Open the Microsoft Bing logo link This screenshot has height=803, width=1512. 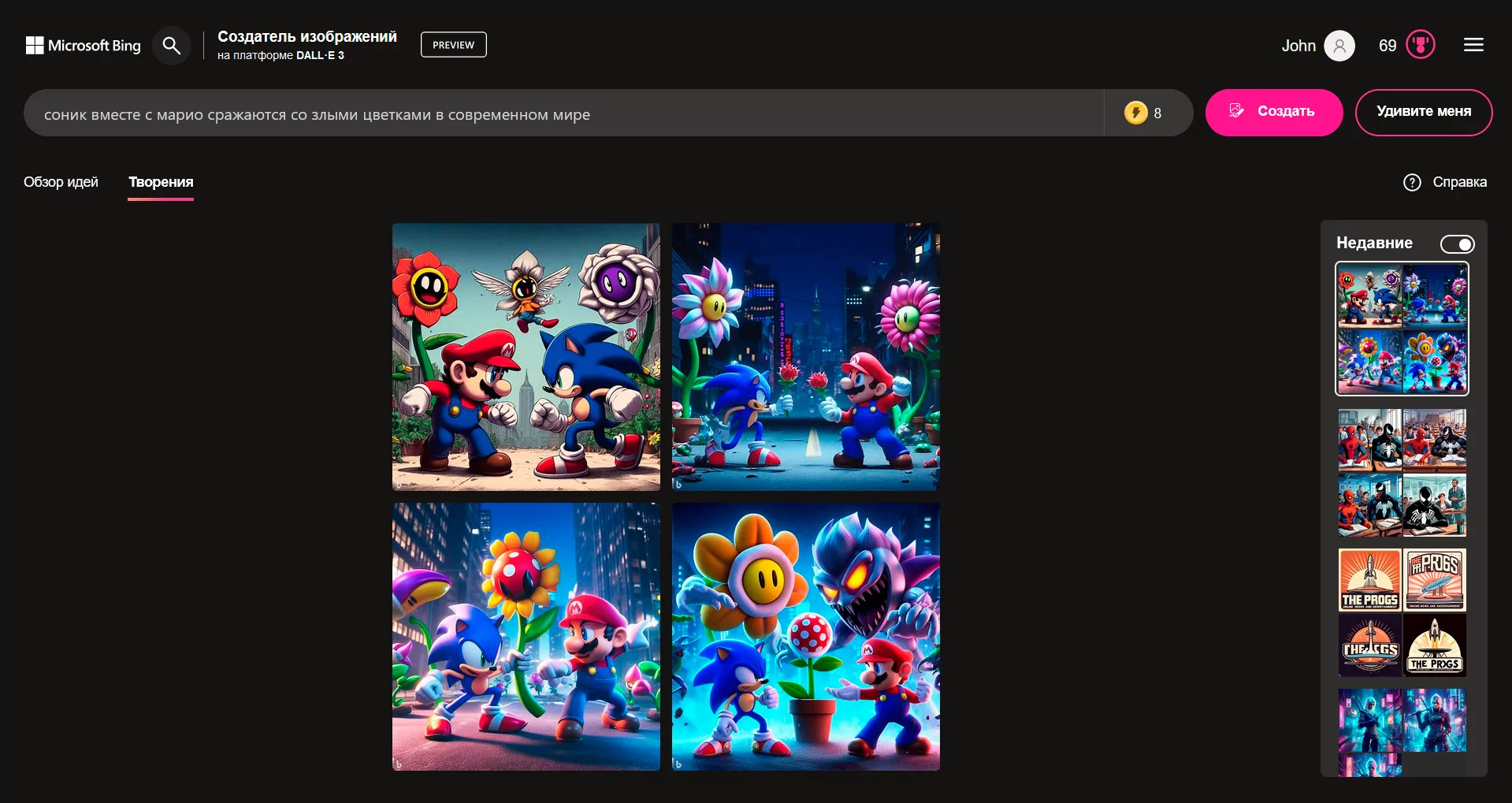pyautogui.click(x=83, y=46)
